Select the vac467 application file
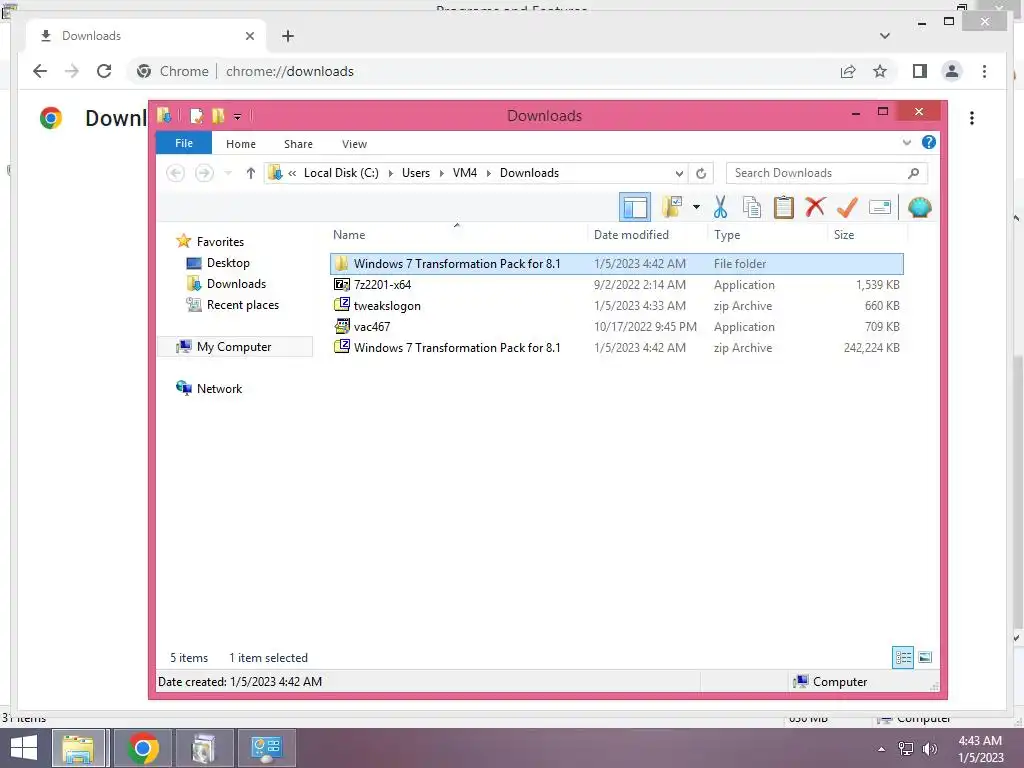 (616, 327)
